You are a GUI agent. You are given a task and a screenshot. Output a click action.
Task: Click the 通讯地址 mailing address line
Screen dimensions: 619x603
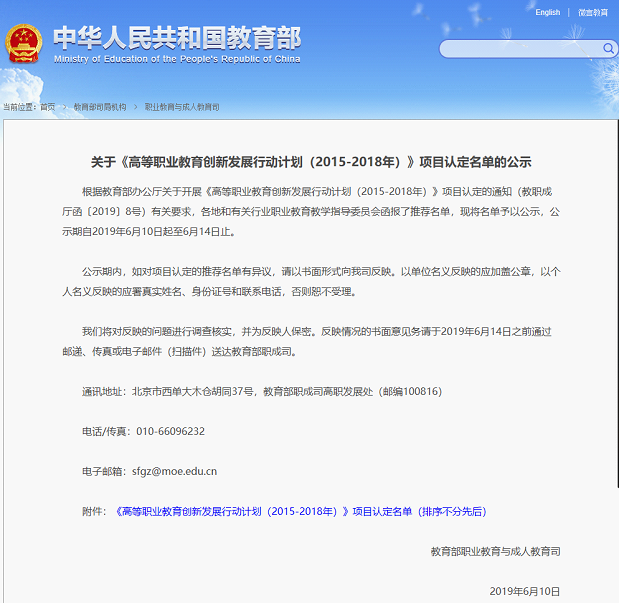261,391
